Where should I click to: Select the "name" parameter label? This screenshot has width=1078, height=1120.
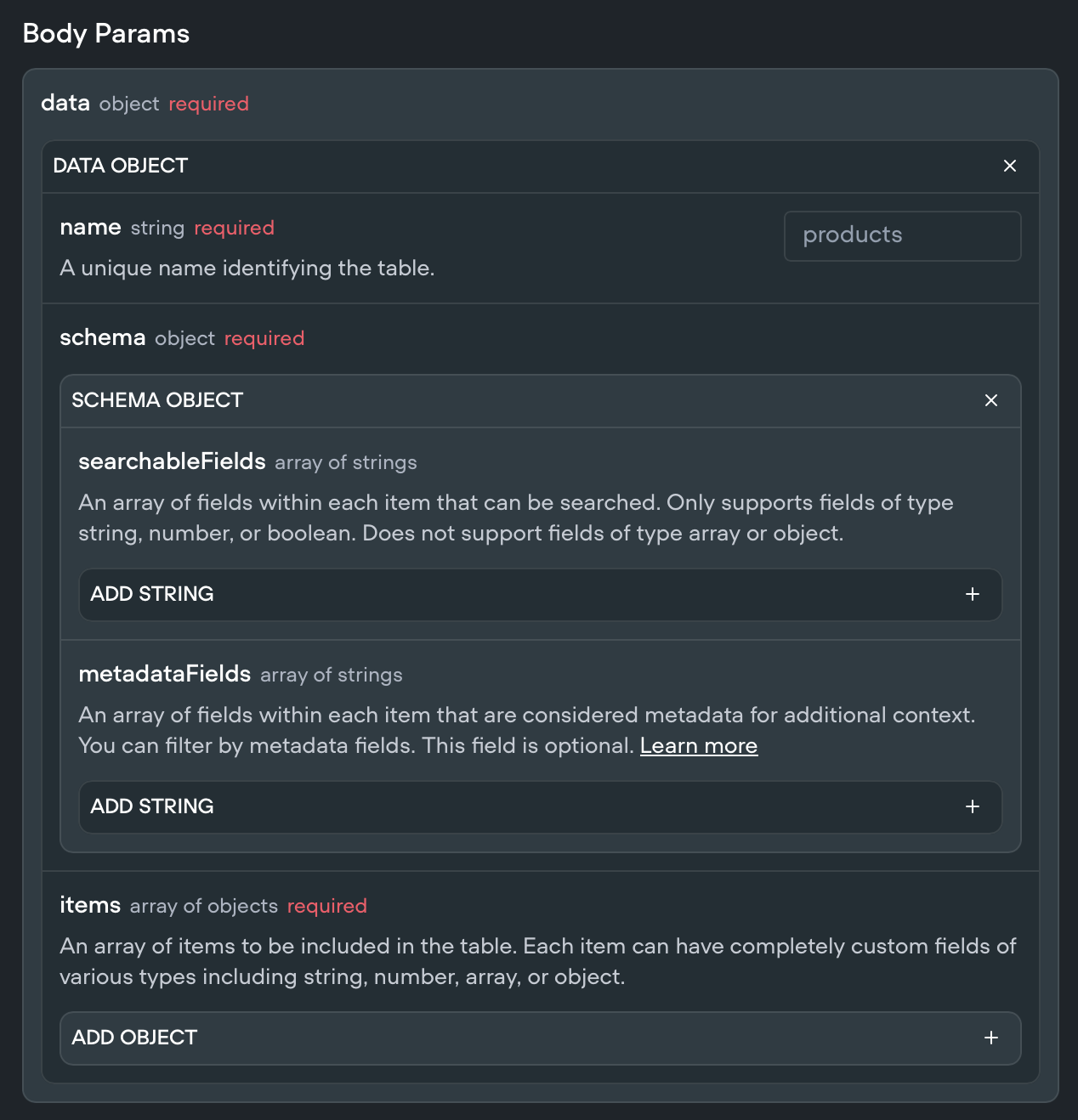pyautogui.click(x=90, y=227)
